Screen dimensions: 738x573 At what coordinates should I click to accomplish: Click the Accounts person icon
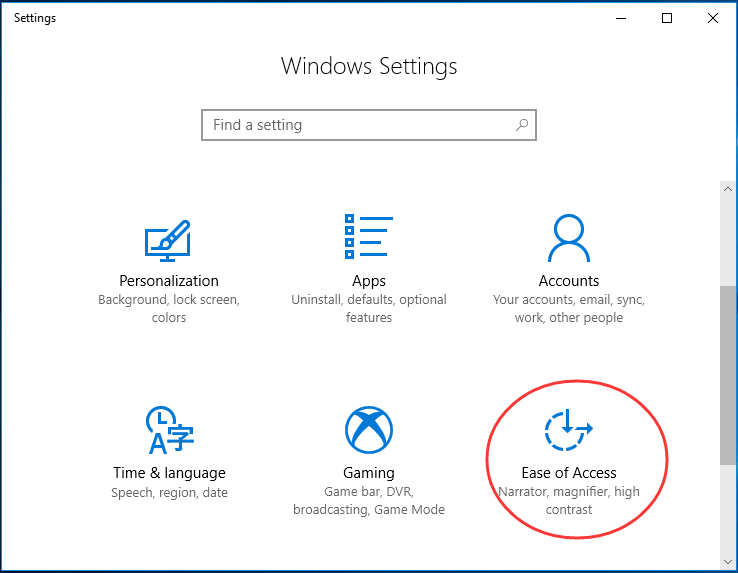pyautogui.click(x=568, y=239)
